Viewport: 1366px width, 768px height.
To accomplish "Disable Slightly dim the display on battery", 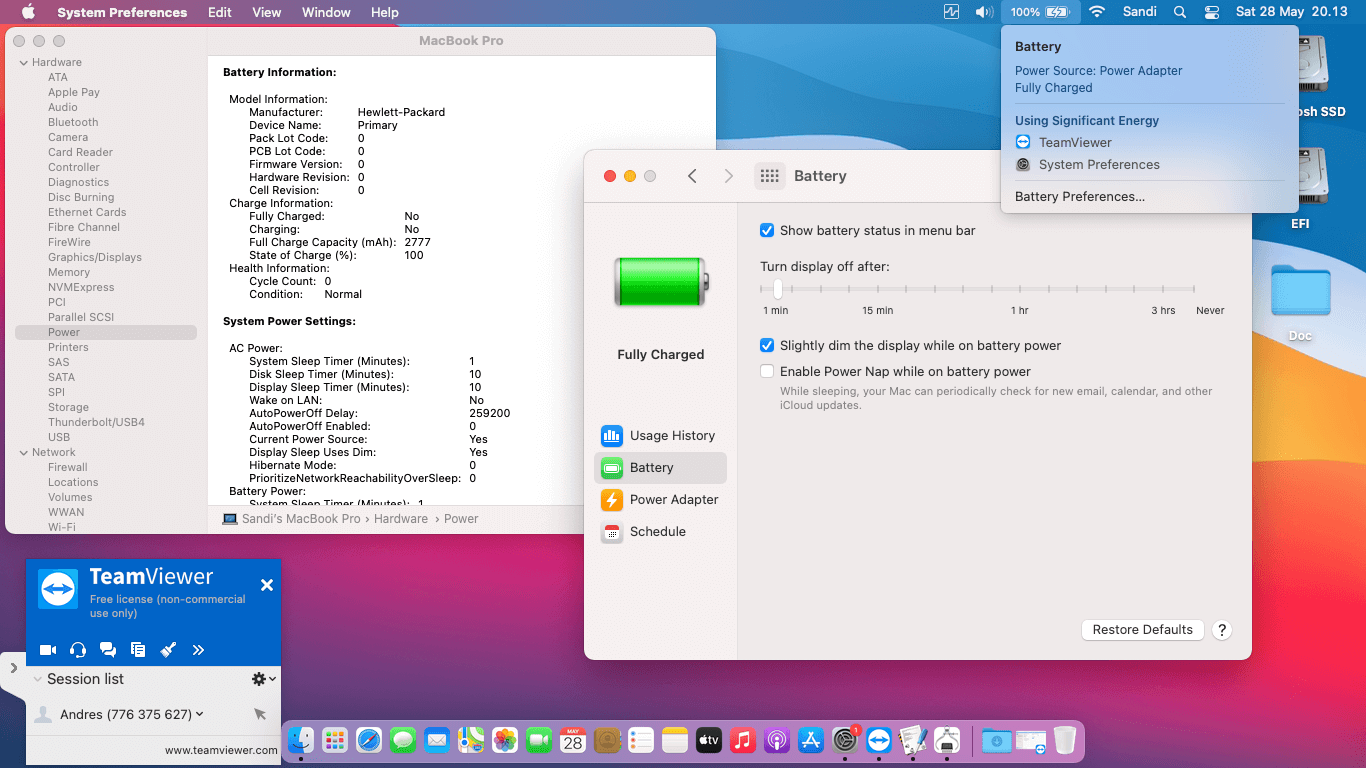I will click(767, 346).
